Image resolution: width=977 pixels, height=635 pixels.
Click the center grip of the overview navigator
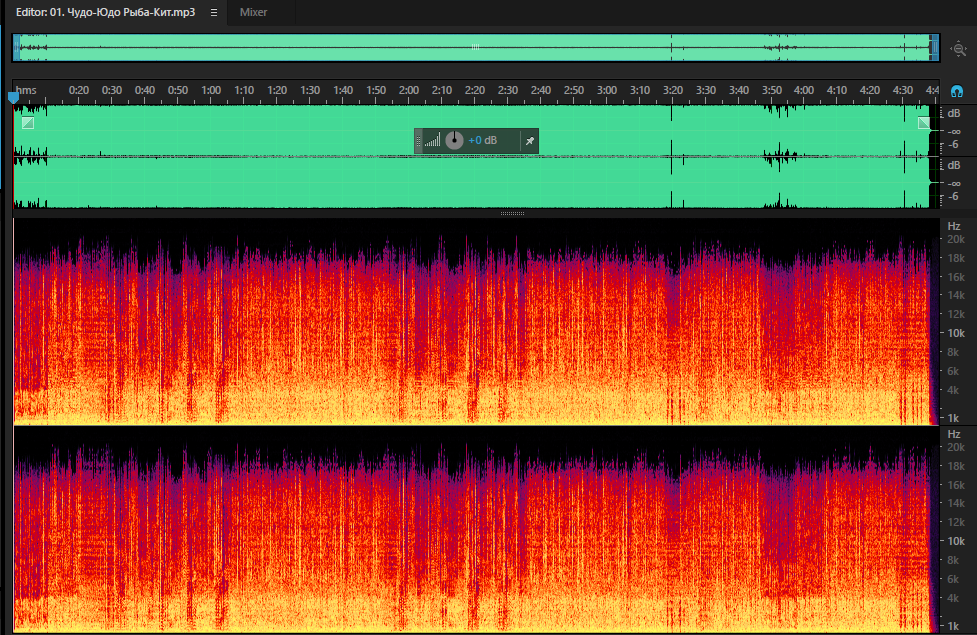[475, 47]
